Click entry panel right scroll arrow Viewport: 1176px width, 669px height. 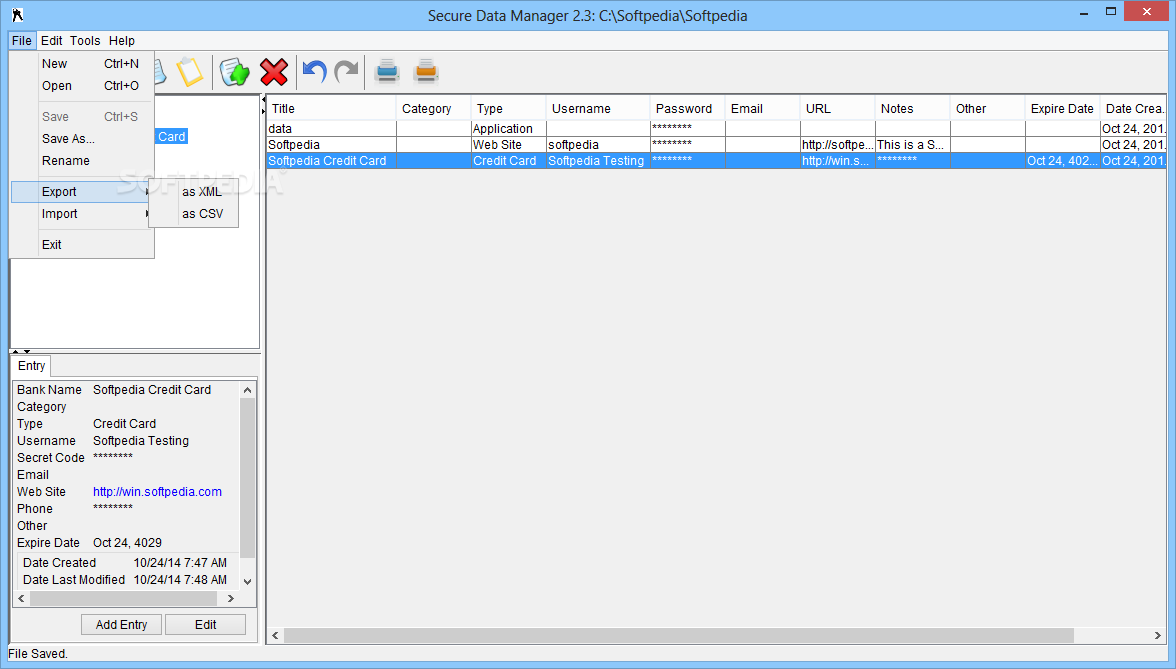(230, 598)
